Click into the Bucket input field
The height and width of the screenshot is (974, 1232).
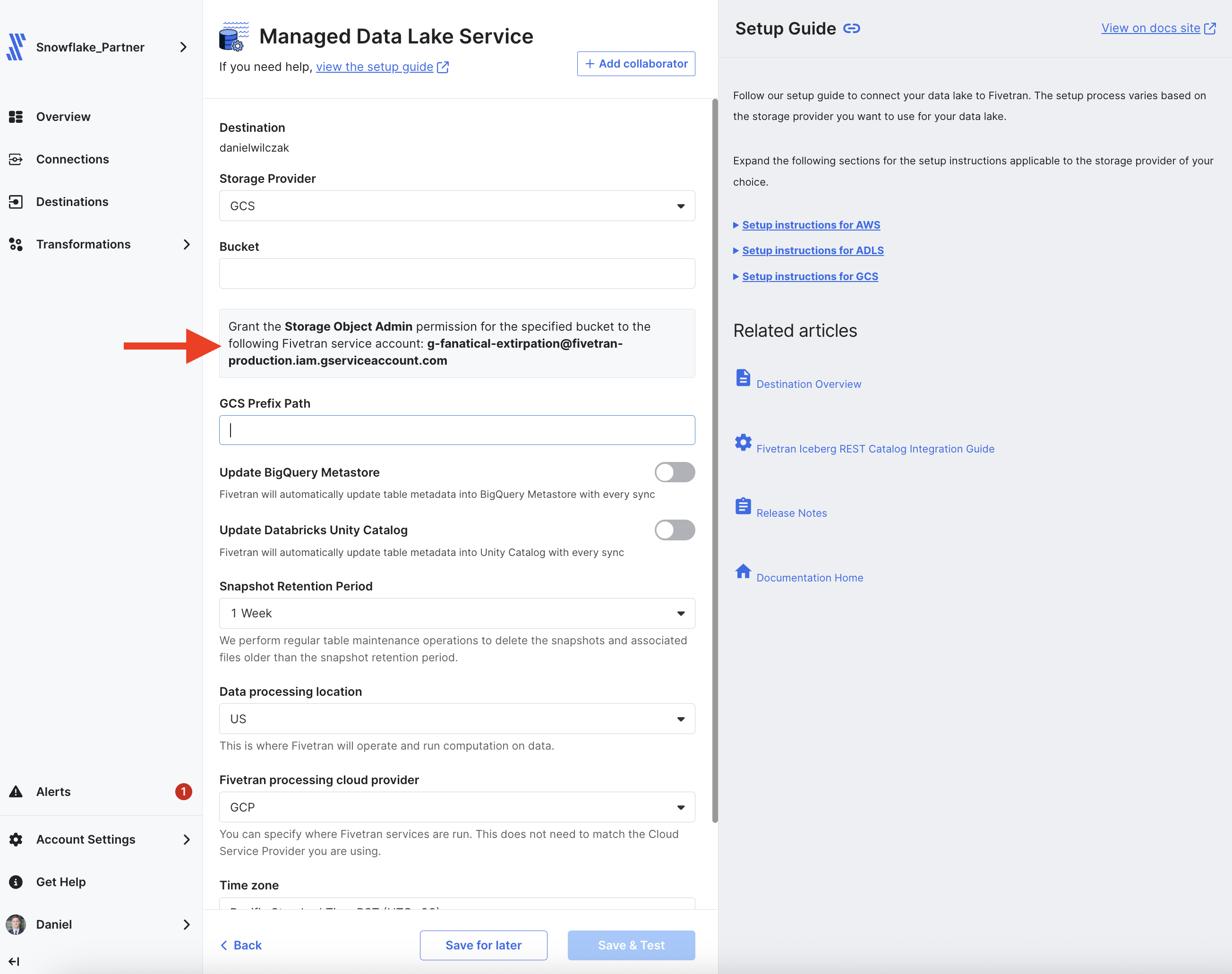coord(457,273)
